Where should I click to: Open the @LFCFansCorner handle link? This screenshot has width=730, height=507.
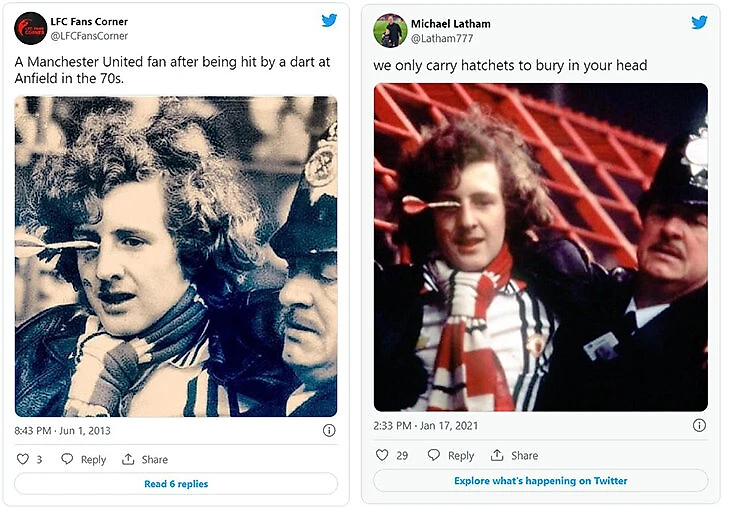pyautogui.click(x=89, y=36)
